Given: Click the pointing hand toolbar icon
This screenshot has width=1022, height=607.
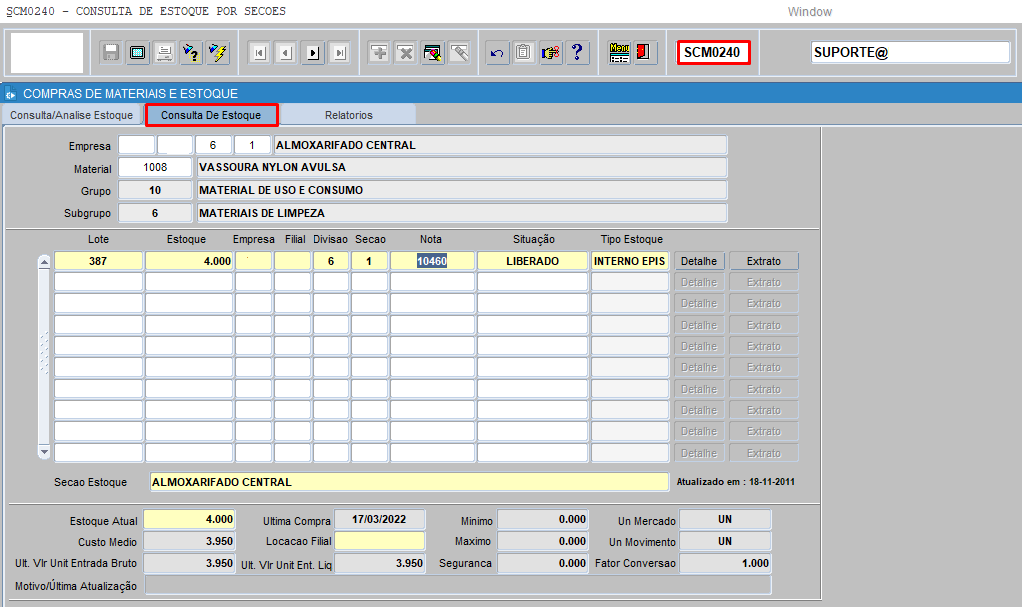Looking at the screenshot, I should 550,52.
